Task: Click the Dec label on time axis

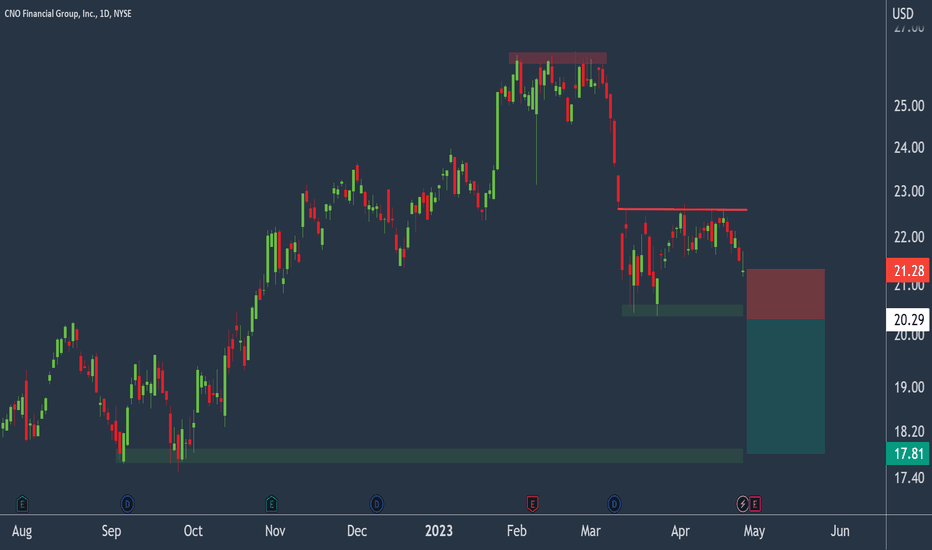Action: point(357,530)
